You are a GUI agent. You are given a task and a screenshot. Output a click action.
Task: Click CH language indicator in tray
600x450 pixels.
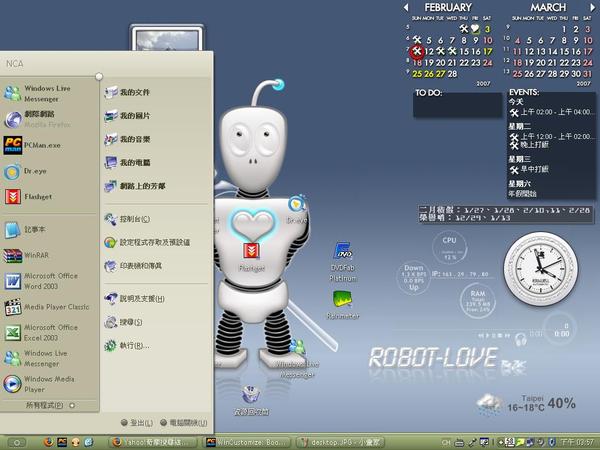[x=446, y=443]
